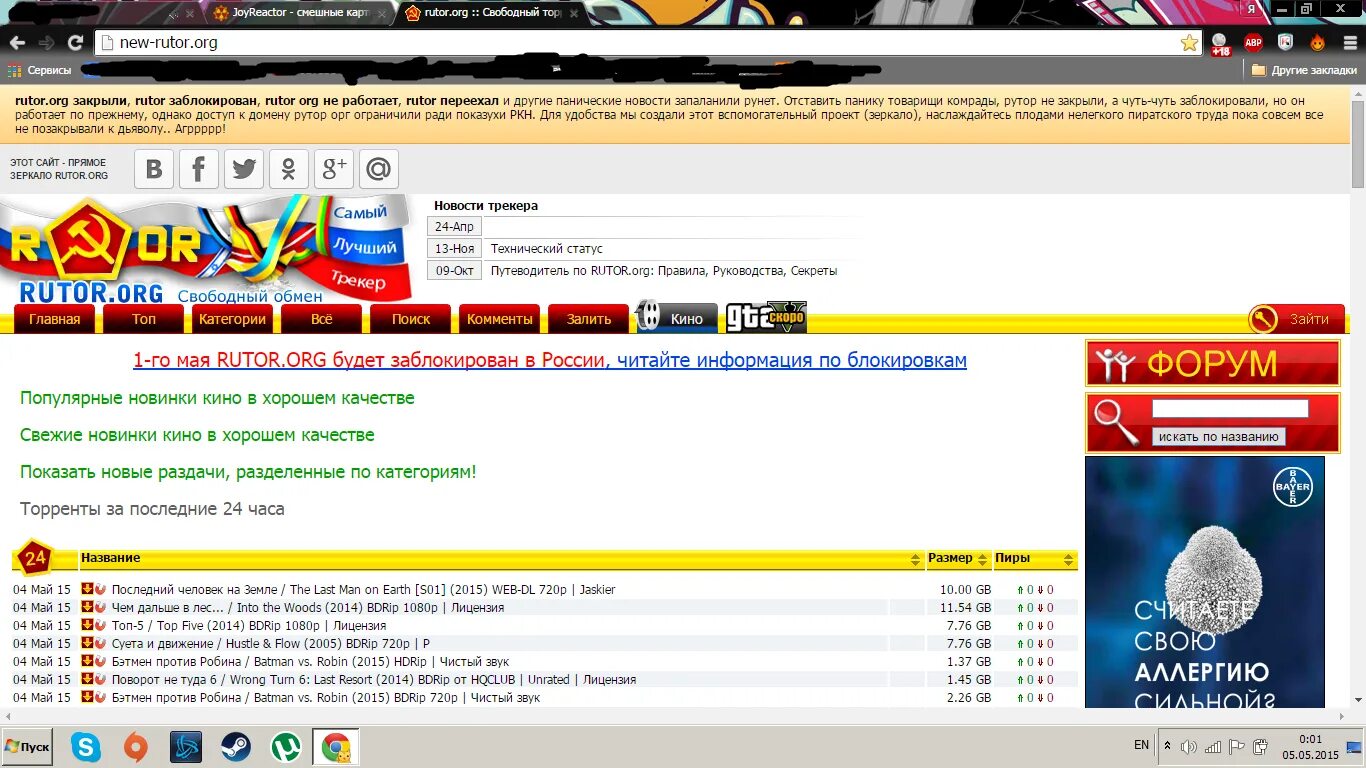1366x768 pixels.
Task: Download torrent icon for Top Five row
Action: [x=87, y=625]
